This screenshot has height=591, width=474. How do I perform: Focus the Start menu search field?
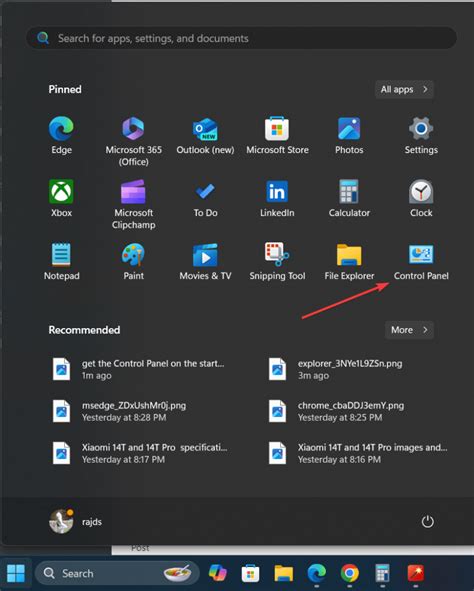241,38
